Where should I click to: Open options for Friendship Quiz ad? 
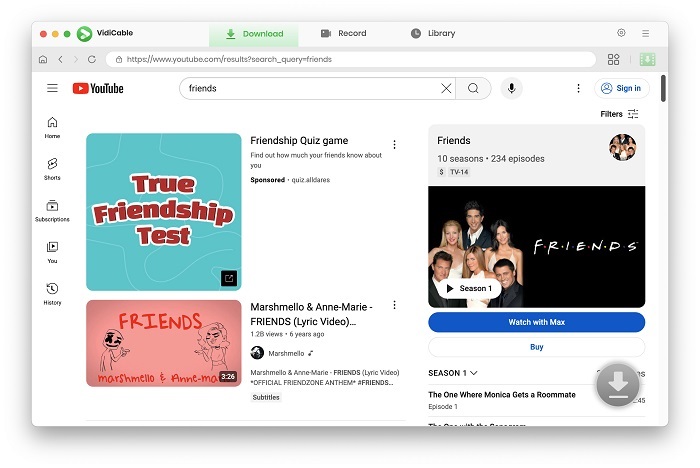coord(394,144)
